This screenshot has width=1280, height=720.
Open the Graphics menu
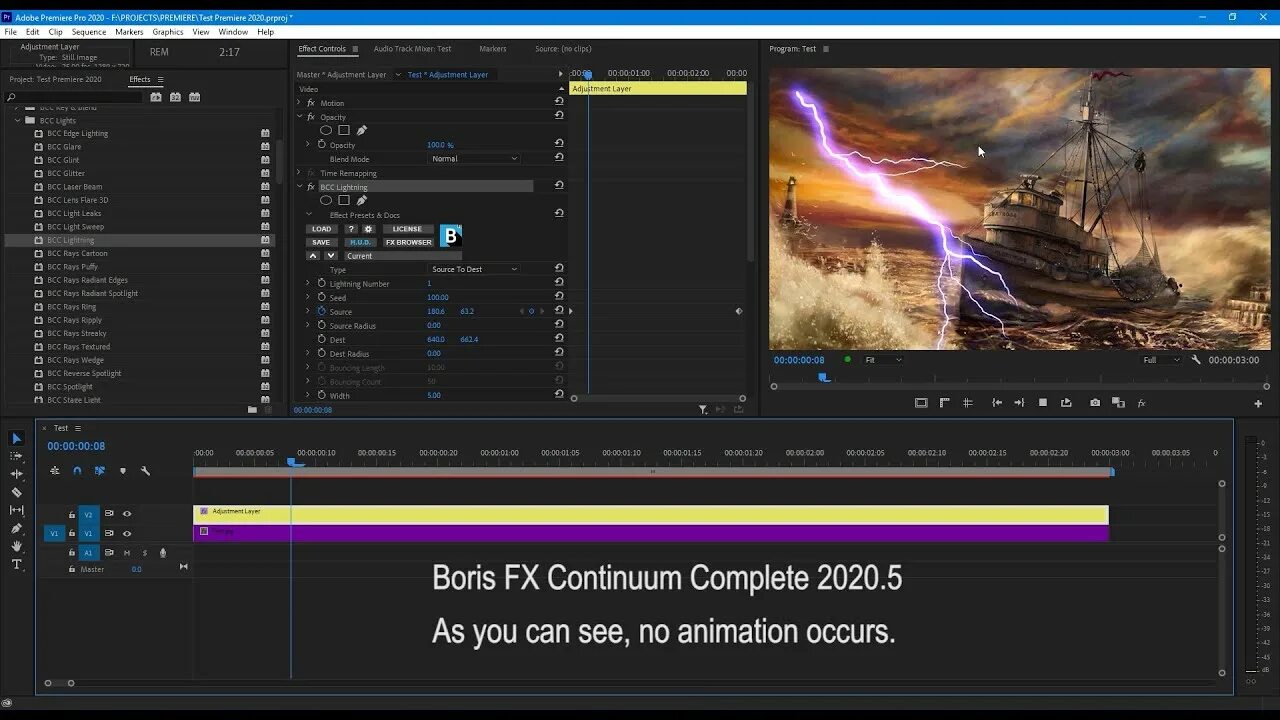point(168,32)
